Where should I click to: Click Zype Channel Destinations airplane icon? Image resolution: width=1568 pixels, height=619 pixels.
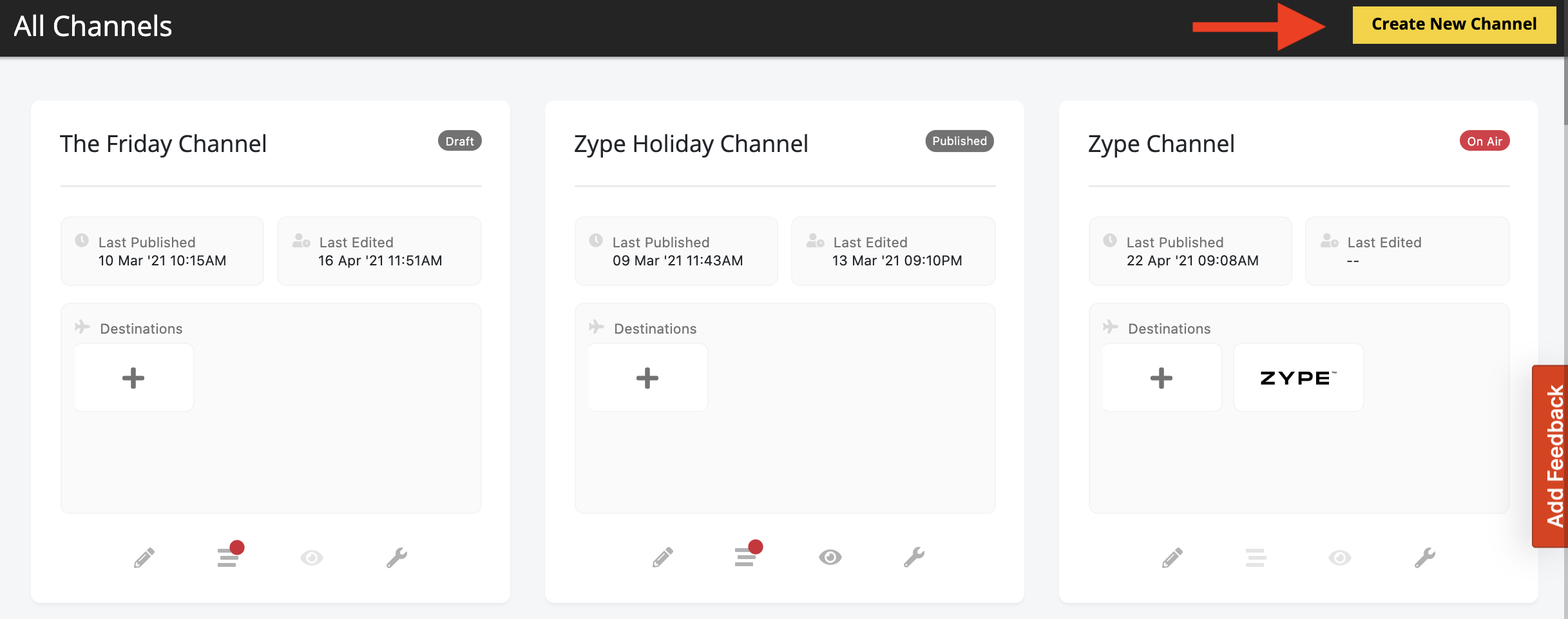click(x=1111, y=327)
